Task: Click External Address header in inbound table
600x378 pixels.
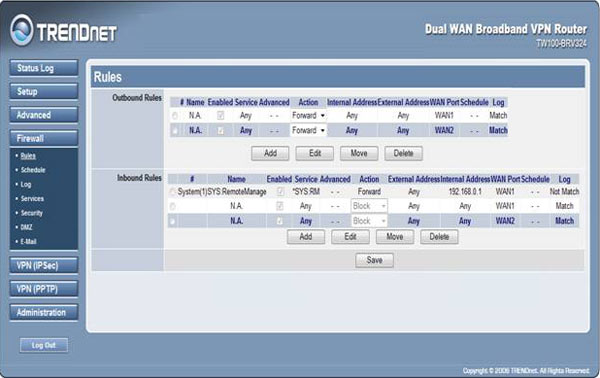Action: click(x=414, y=179)
